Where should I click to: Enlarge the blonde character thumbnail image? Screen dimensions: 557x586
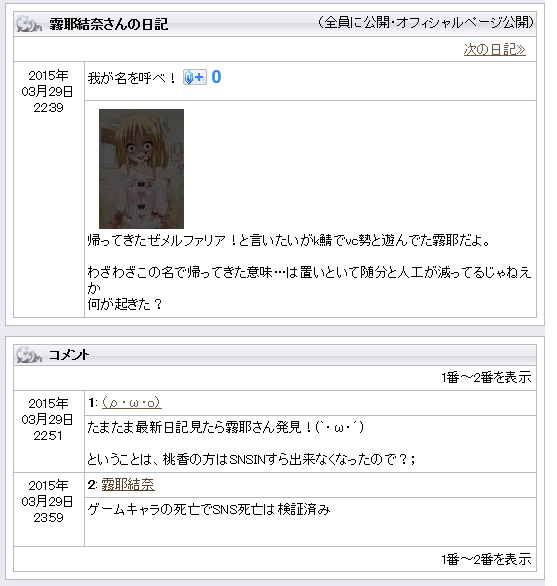[141, 169]
